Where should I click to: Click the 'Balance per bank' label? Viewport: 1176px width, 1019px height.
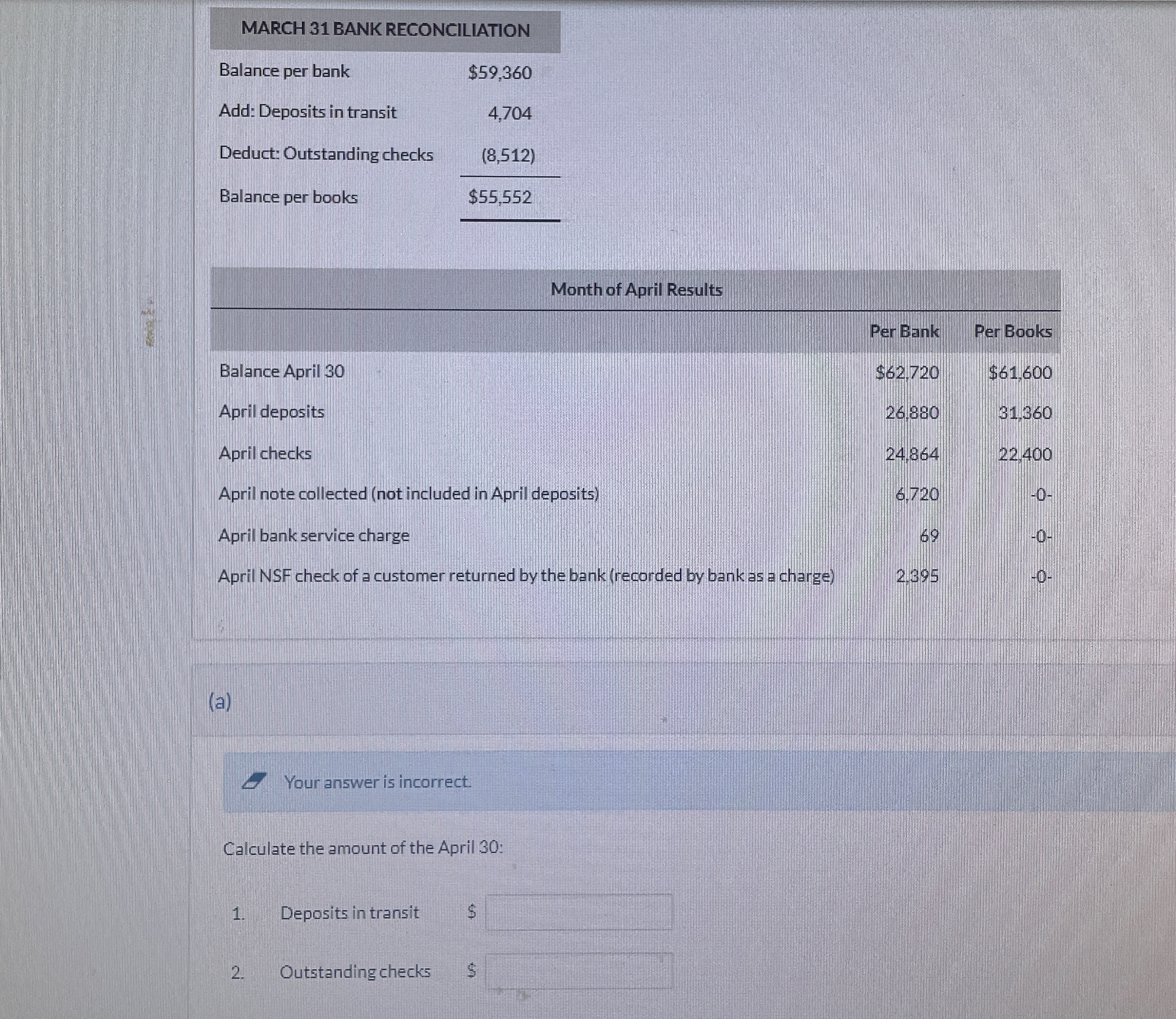click(x=284, y=70)
